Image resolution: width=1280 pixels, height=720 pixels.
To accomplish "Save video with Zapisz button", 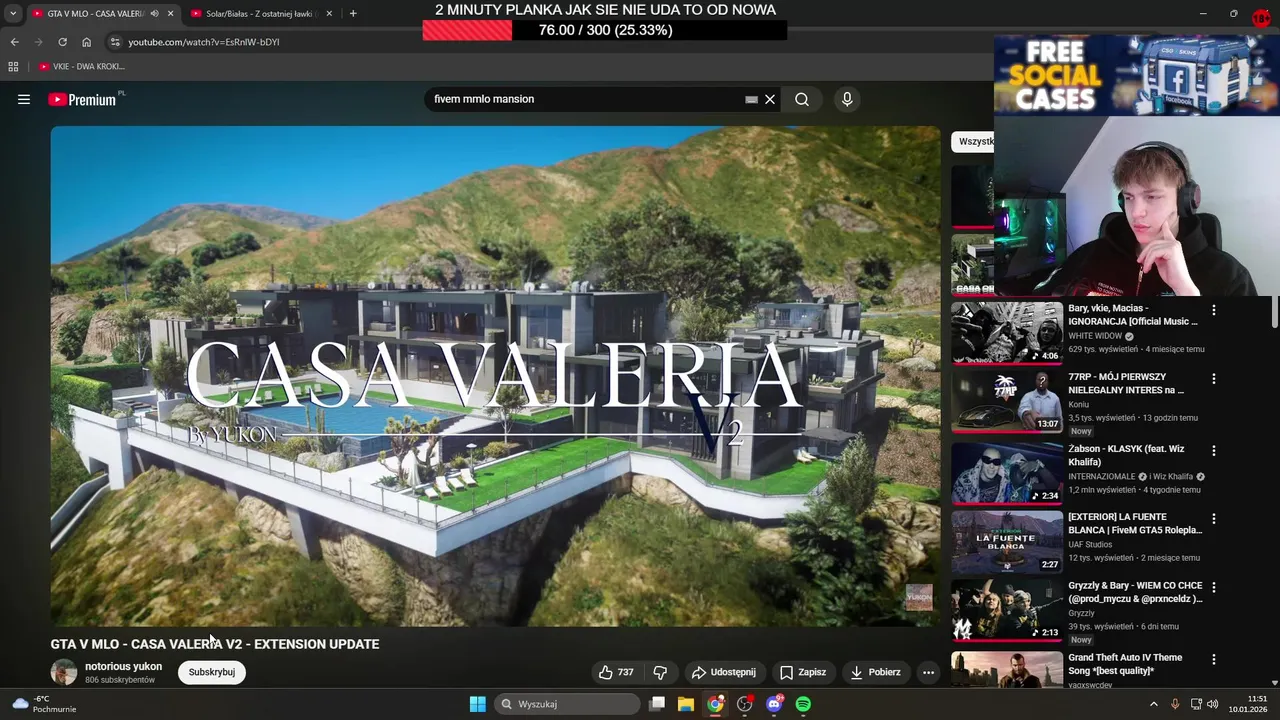I will (x=803, y=672).
